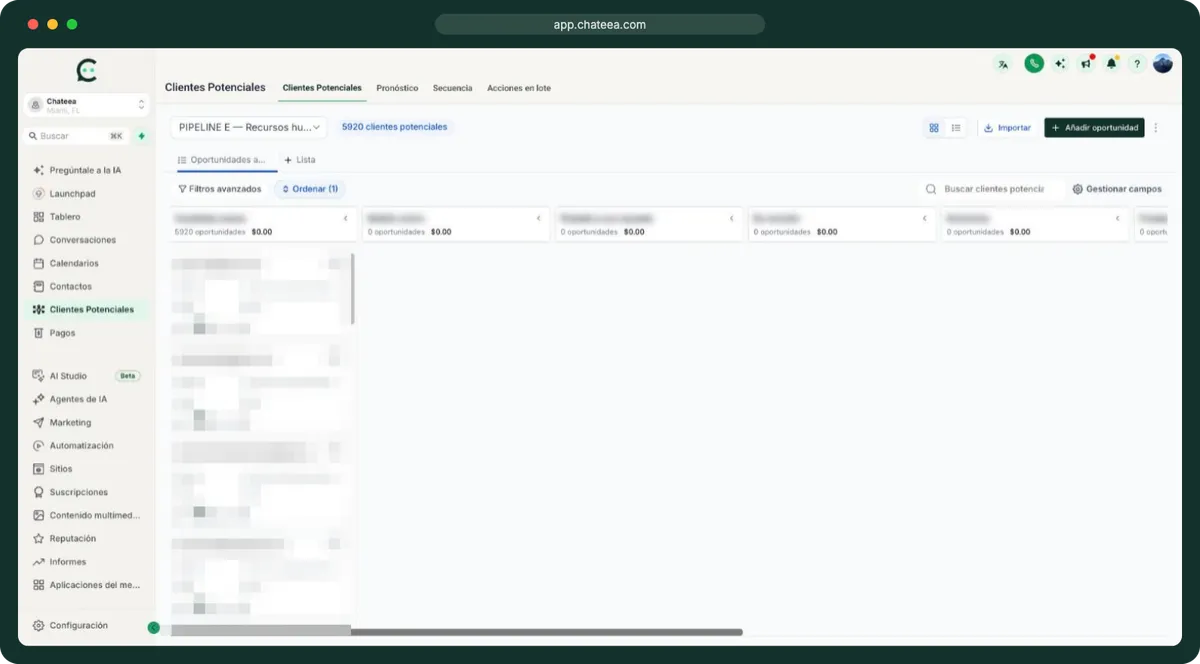This screenshot has width=1200, height=664.
Task: Switch to the board grid view
Action: point(934,128)
